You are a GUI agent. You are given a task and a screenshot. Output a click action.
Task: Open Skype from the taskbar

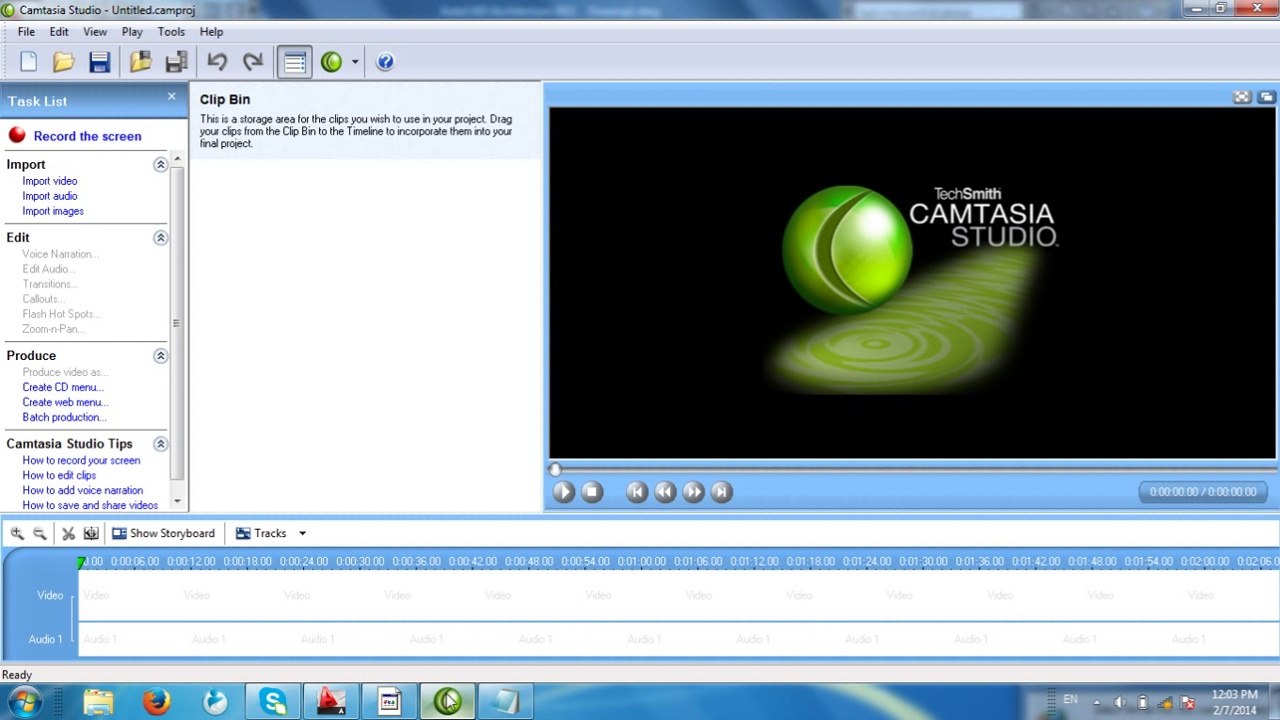273,702
